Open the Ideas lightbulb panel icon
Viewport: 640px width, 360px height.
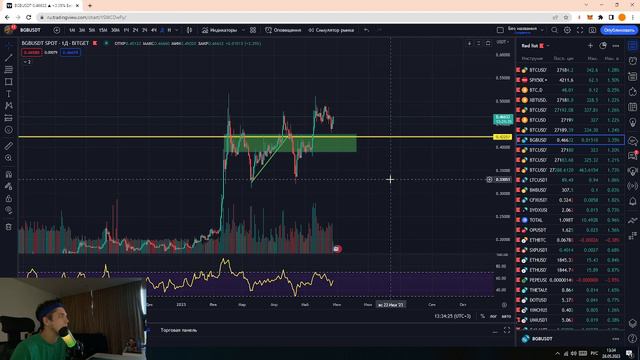tap(632, 122)
